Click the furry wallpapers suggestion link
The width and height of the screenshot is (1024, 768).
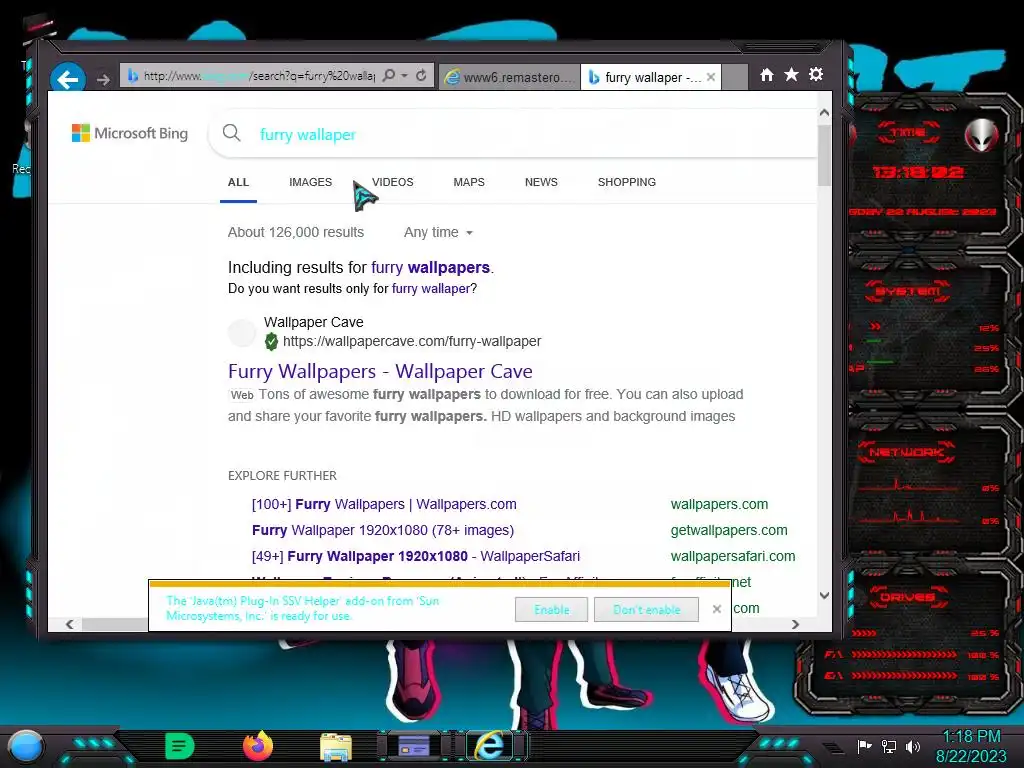pos(430,268)
